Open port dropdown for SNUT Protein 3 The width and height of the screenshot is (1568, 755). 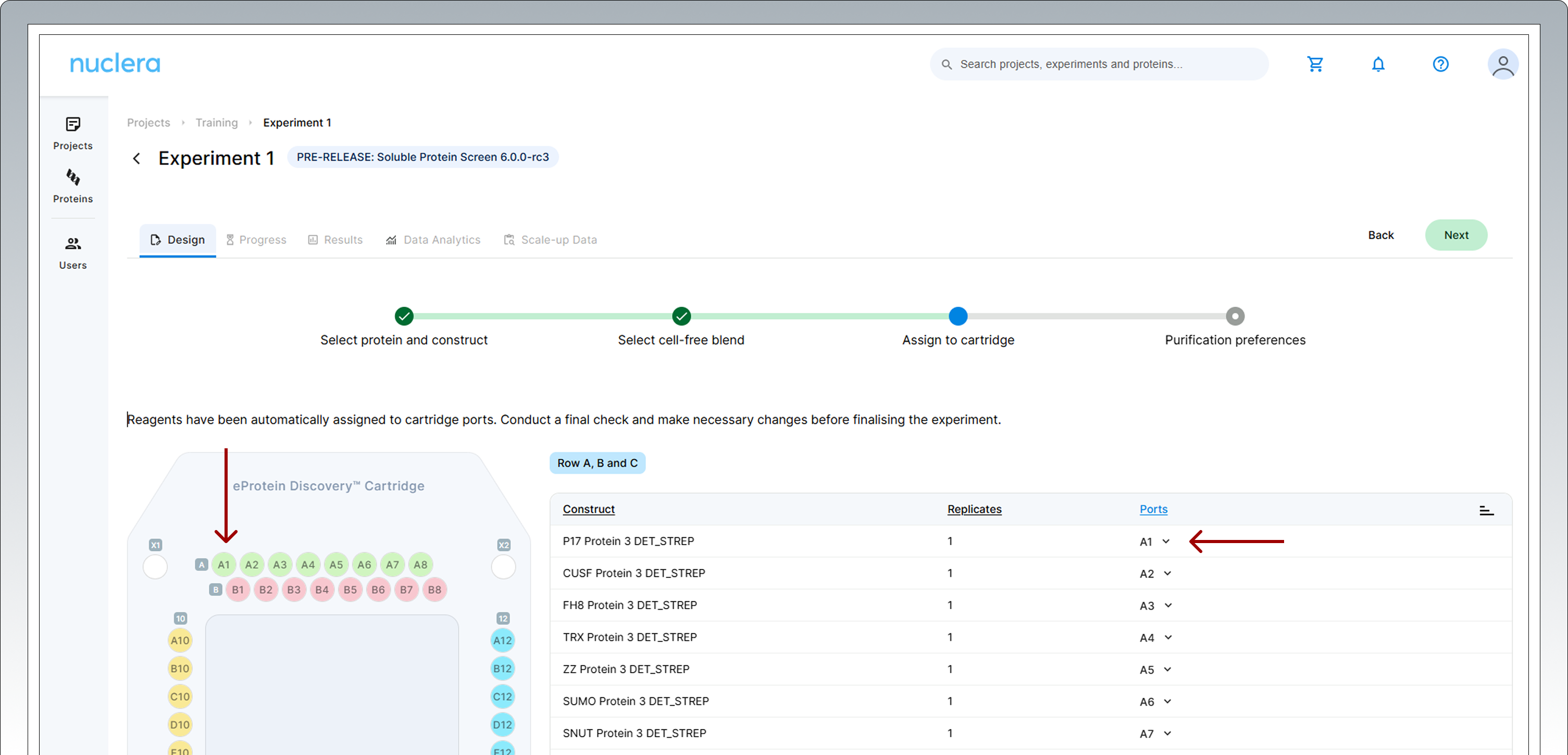coord(1155,734)
